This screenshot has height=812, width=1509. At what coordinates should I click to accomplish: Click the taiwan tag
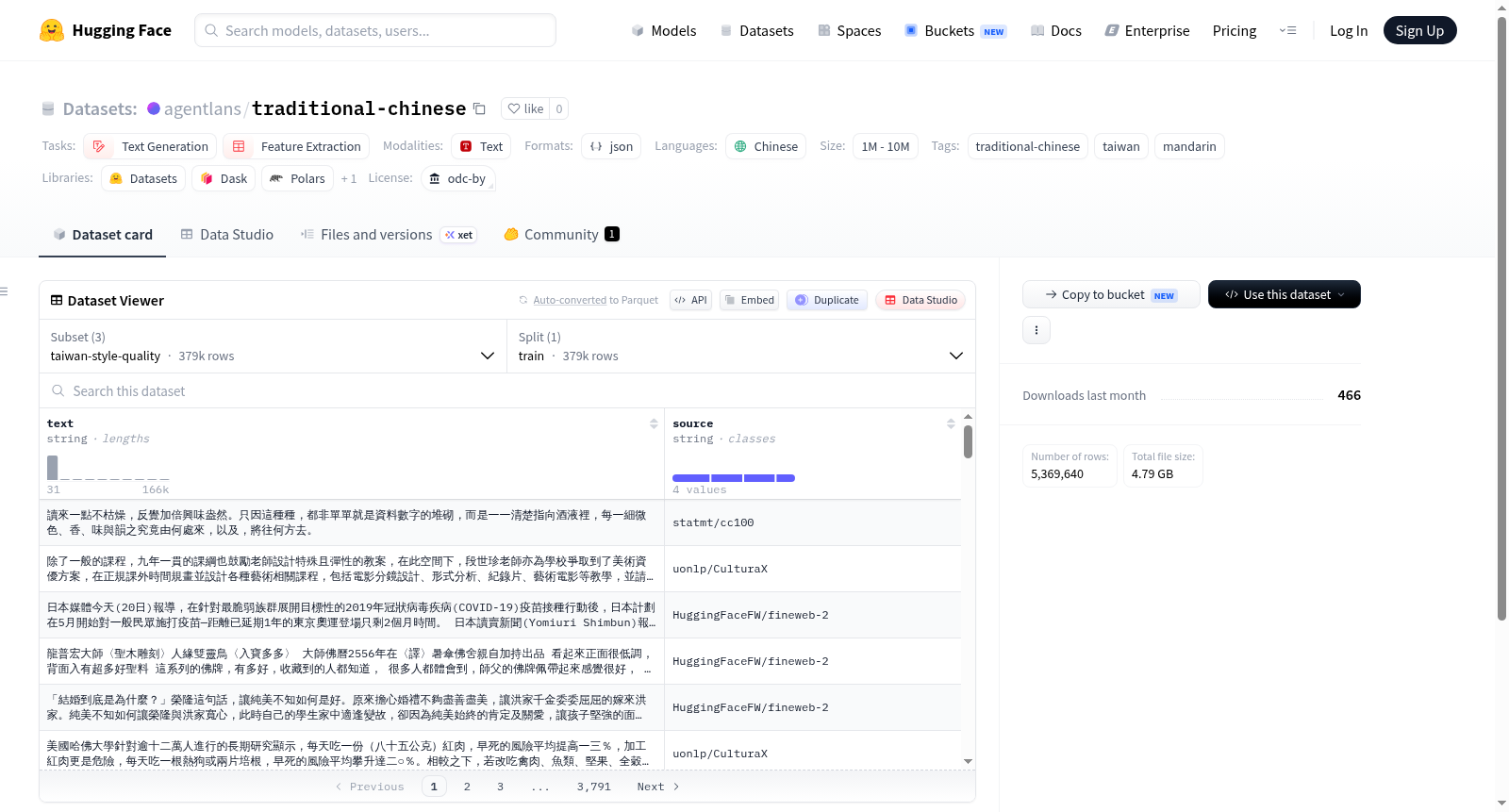click(1121, 146)
